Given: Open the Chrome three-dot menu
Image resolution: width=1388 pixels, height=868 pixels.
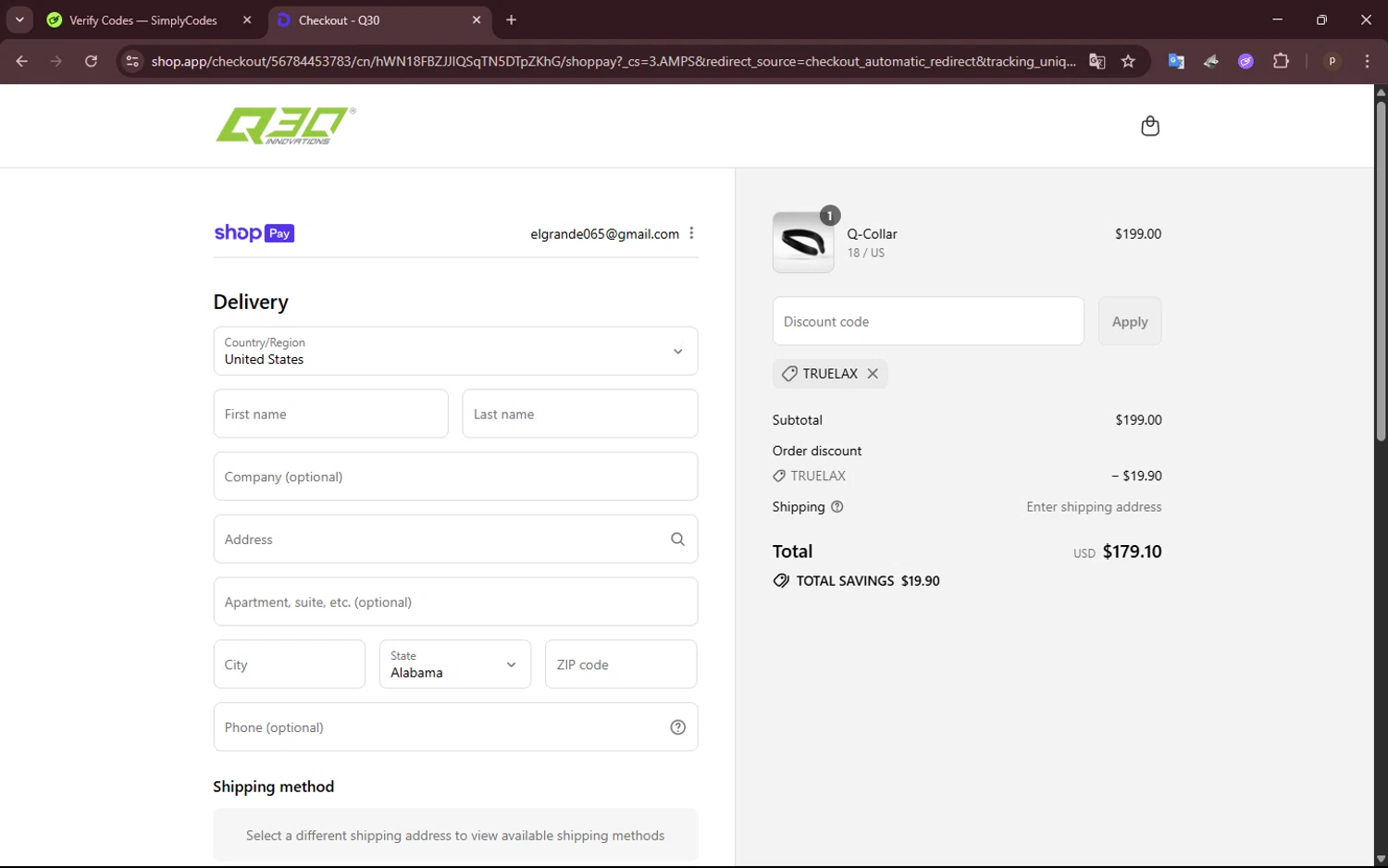Looking at the screenshot, I should point(1367,61).
